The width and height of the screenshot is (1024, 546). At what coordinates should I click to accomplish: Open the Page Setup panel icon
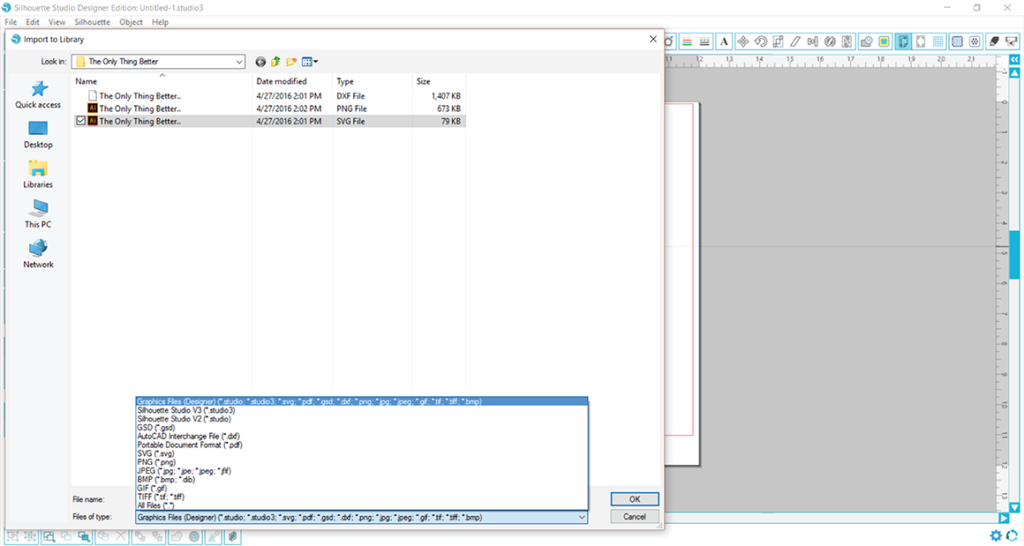903,42
